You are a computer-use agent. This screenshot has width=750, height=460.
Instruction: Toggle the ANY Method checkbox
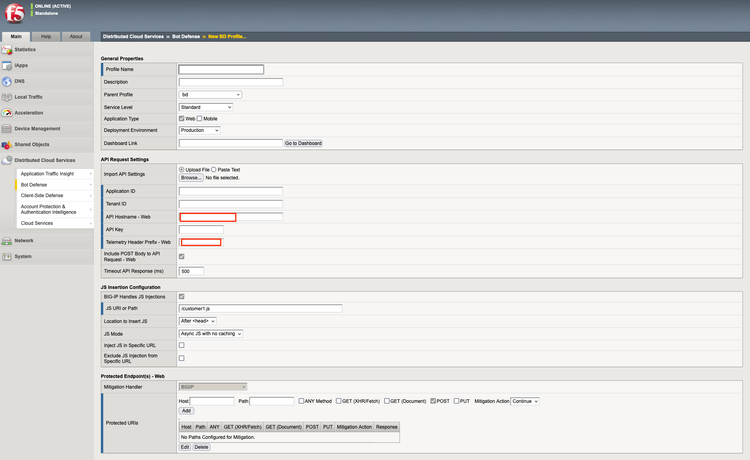tap(302, 401)
